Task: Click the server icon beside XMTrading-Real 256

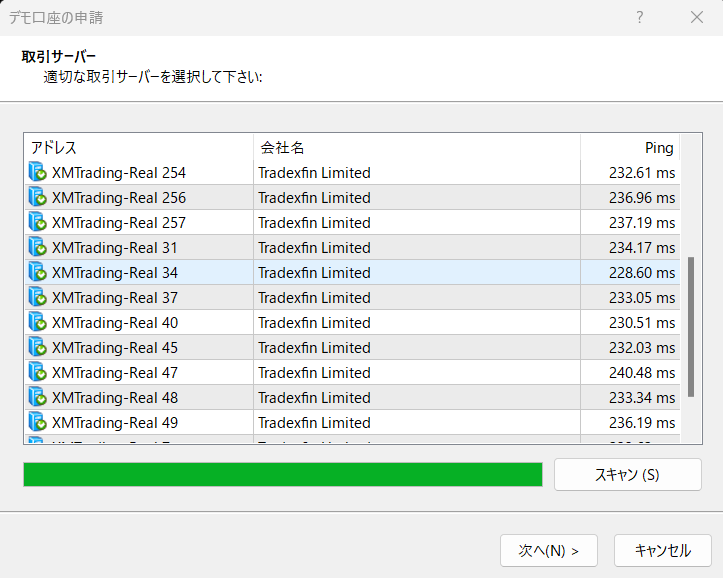Action: [37, 196]
